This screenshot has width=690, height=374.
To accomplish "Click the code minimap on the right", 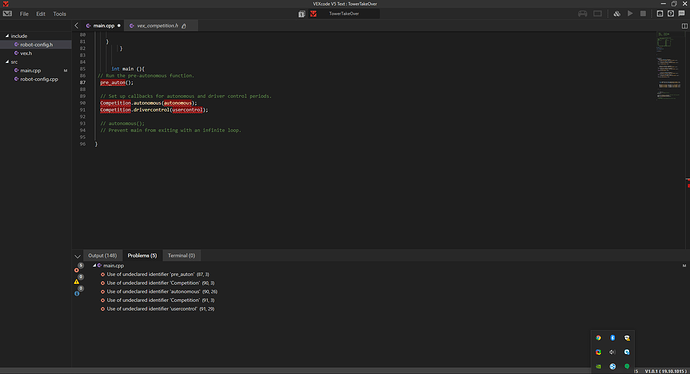I will pos(669,66).
